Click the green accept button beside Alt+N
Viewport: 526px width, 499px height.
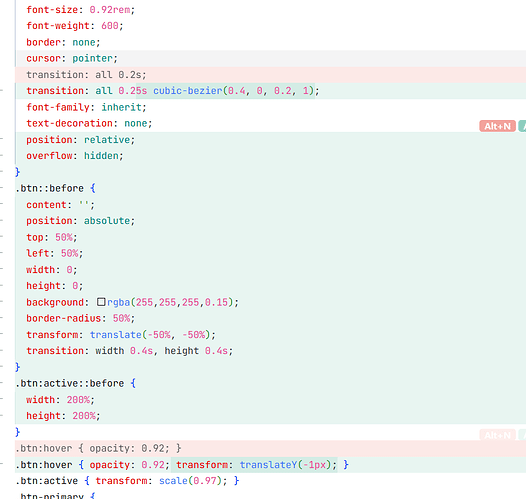point(522,126)
